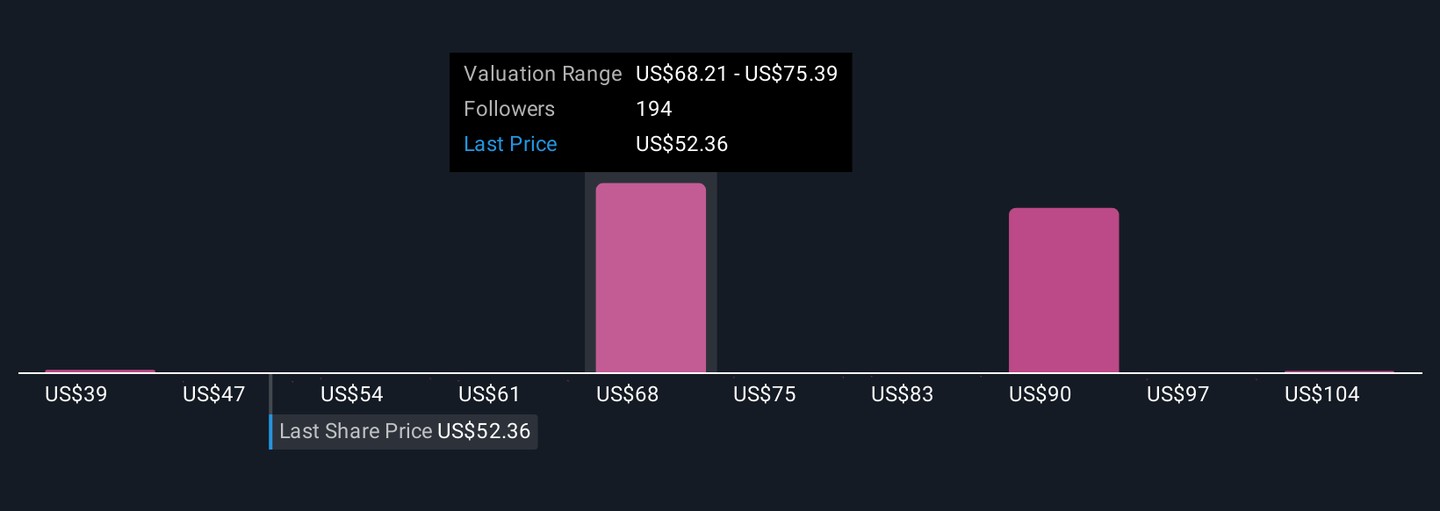This screenshot has height=511, width=1440.
Task: Click the tiny bar above US$39
Action: tap(100, 371)
